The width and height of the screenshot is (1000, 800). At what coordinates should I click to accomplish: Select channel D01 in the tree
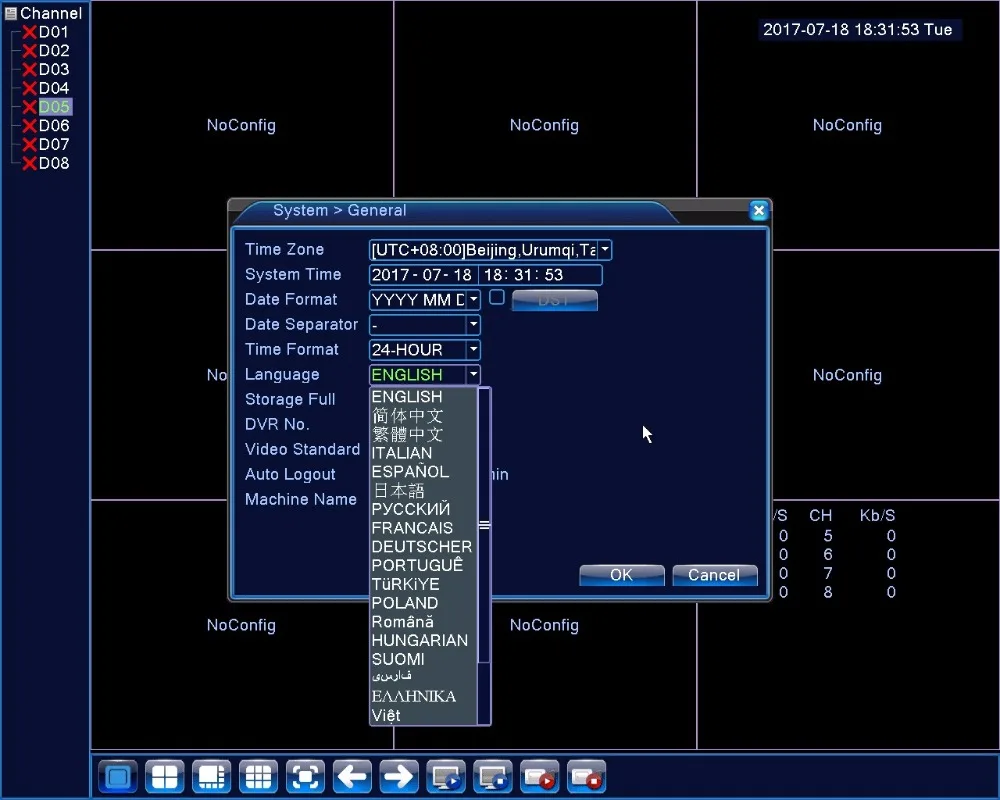[54, 32]
